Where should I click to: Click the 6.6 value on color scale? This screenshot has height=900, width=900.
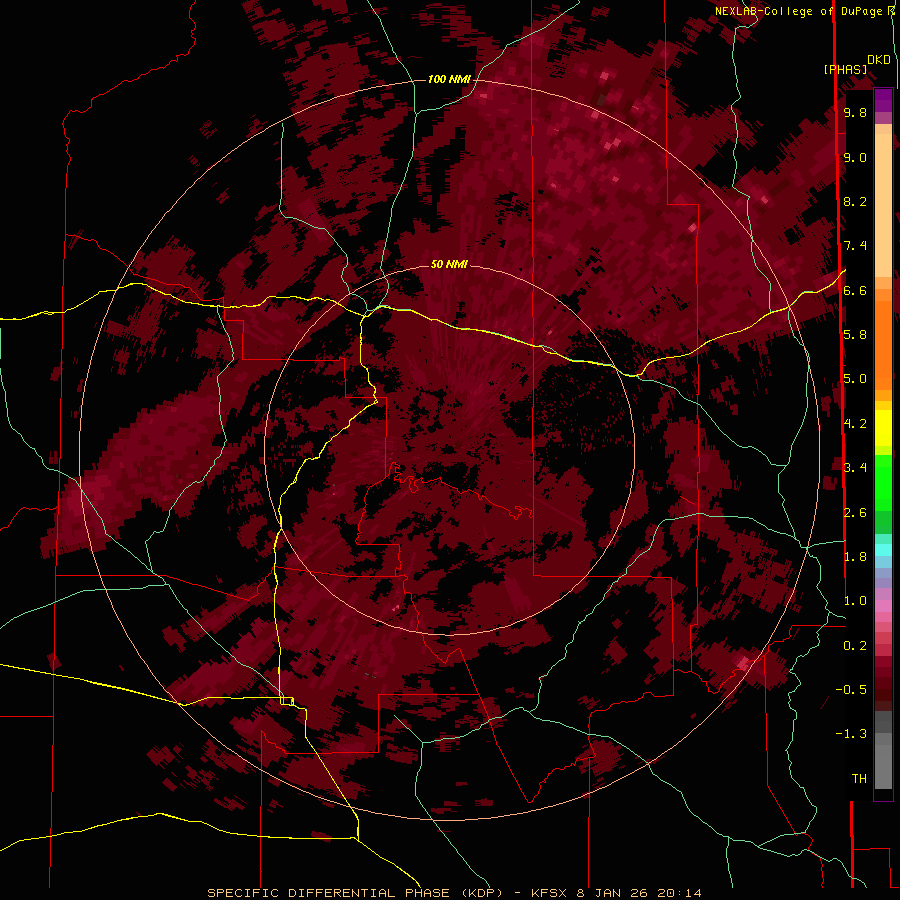[x=855, y=291]
